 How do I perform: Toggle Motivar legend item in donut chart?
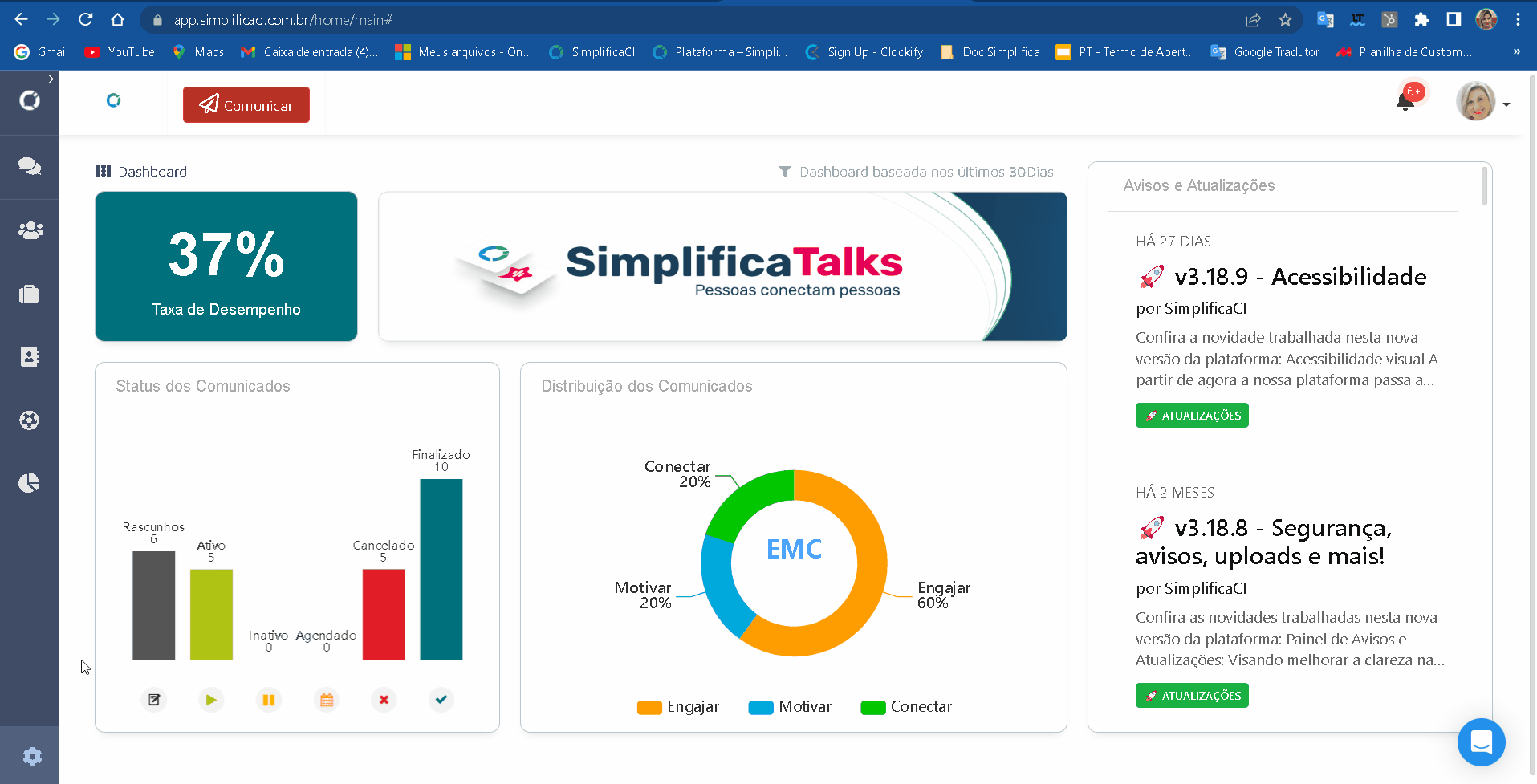coord(790,707)
